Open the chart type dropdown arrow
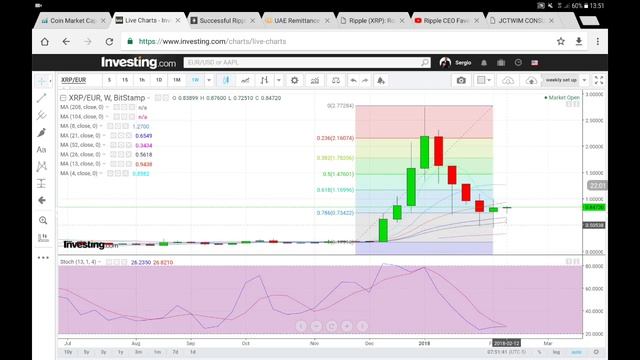The height and width of the screenshot is (360, 640). pyautogui.click(x=279, y=80)
